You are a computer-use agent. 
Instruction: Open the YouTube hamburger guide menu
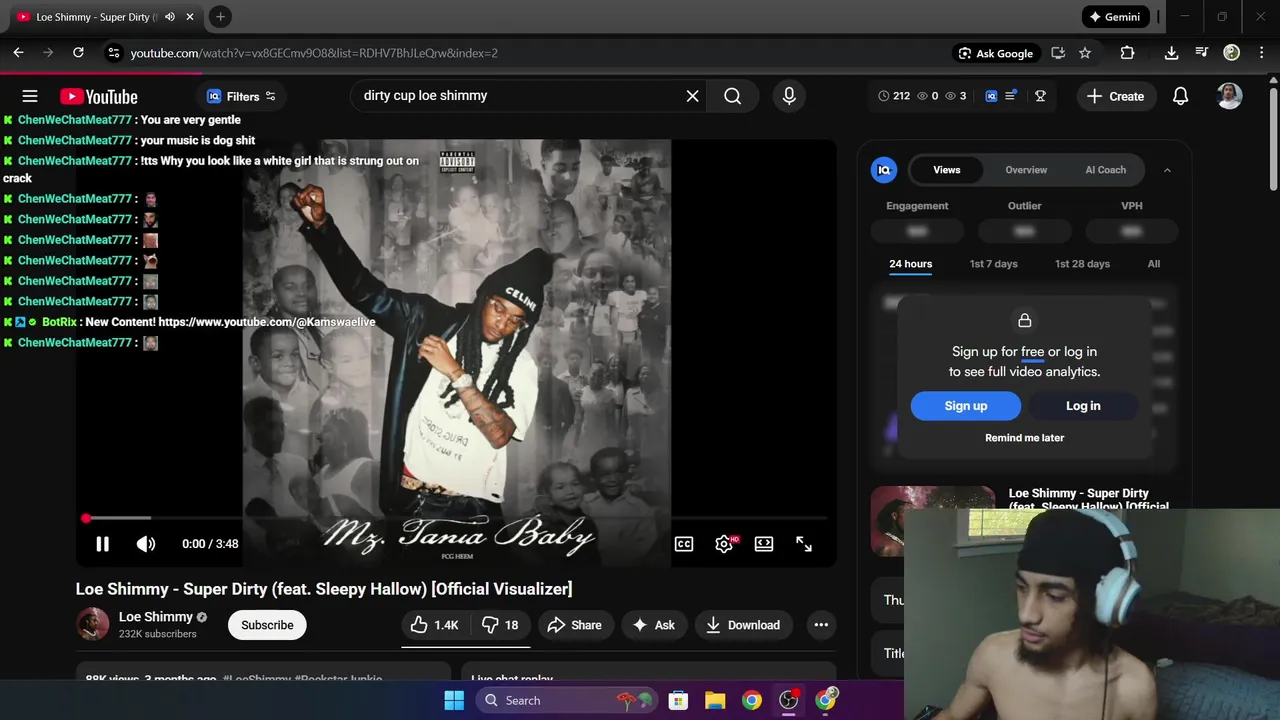(x=30, y=96)
